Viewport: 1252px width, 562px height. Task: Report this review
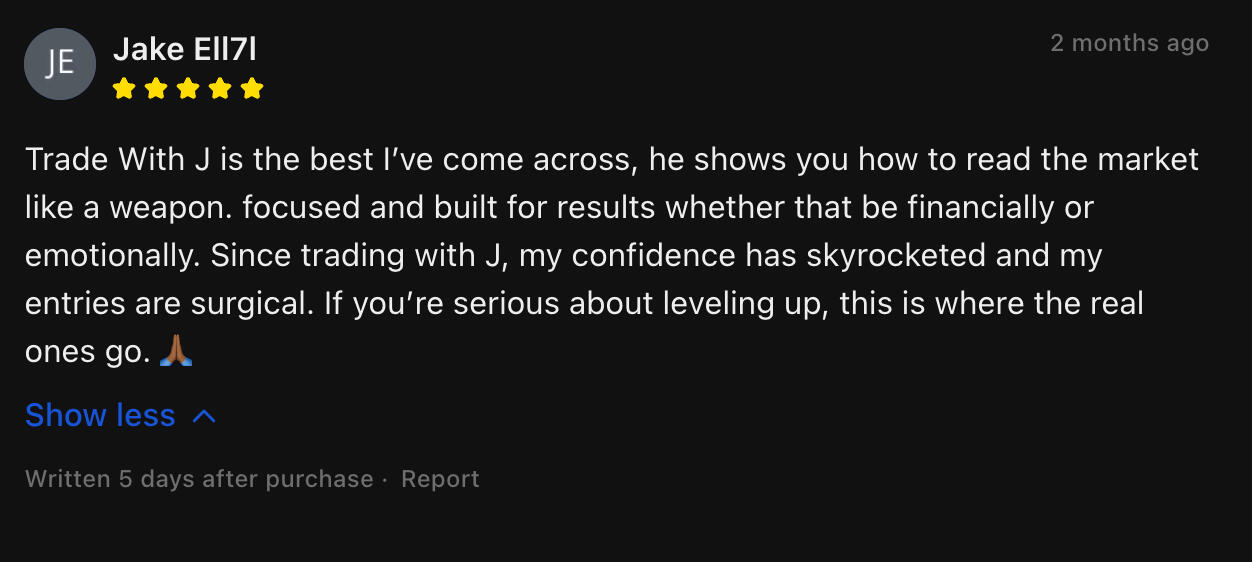[x=440, y=479]
